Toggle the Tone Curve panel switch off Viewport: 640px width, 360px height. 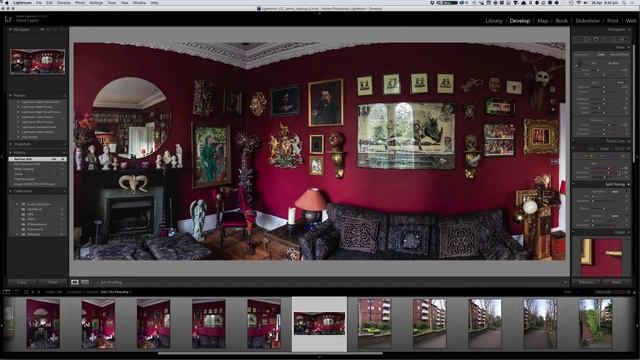click(x=573, y=141)
